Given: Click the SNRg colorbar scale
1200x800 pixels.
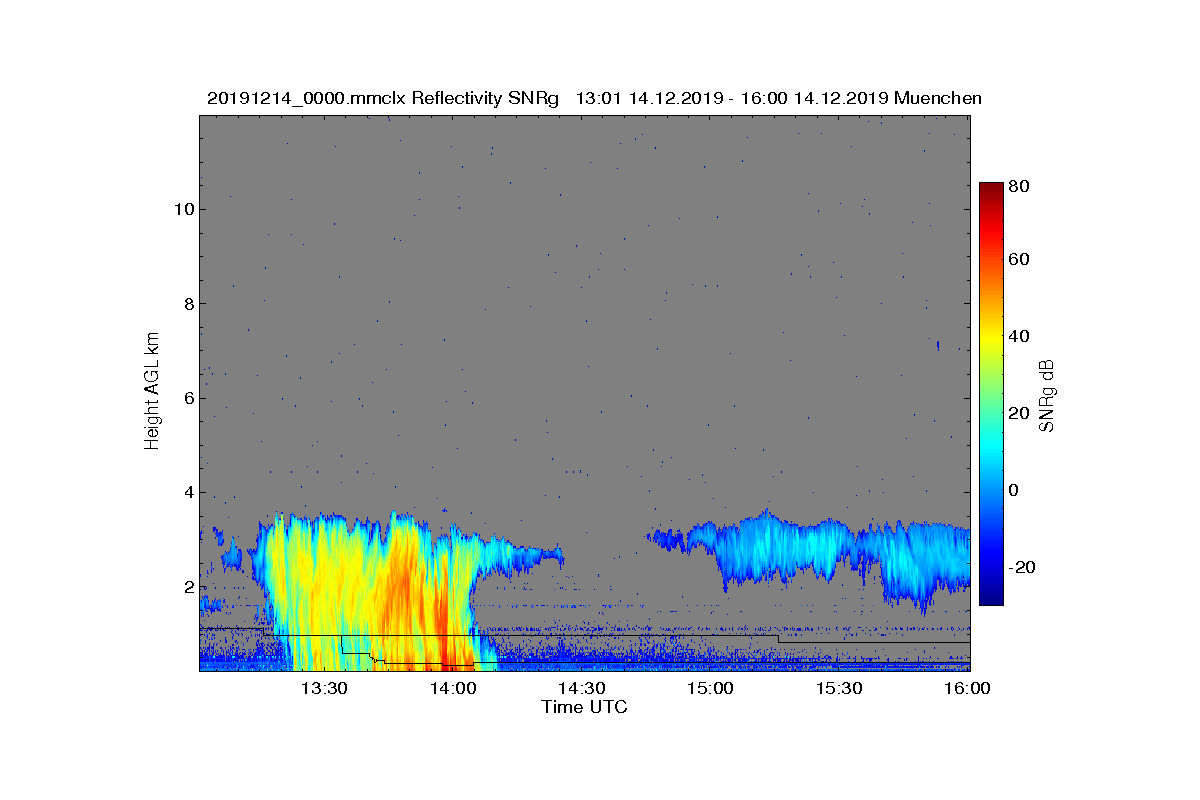Looking at the screenshot, I should tap(991, 394).
